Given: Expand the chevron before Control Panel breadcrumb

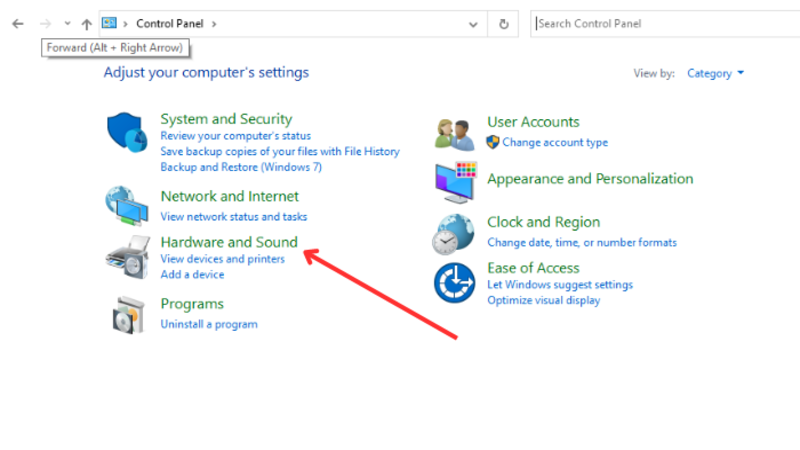Looking at the screenshot, I should click(126, 24).
